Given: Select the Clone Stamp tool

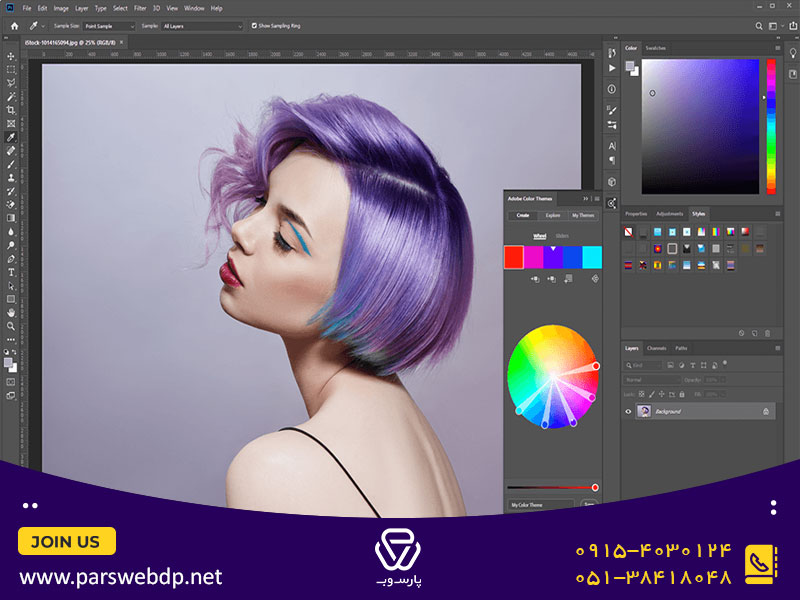Looking at the screenshot, I should coord(11,178).
